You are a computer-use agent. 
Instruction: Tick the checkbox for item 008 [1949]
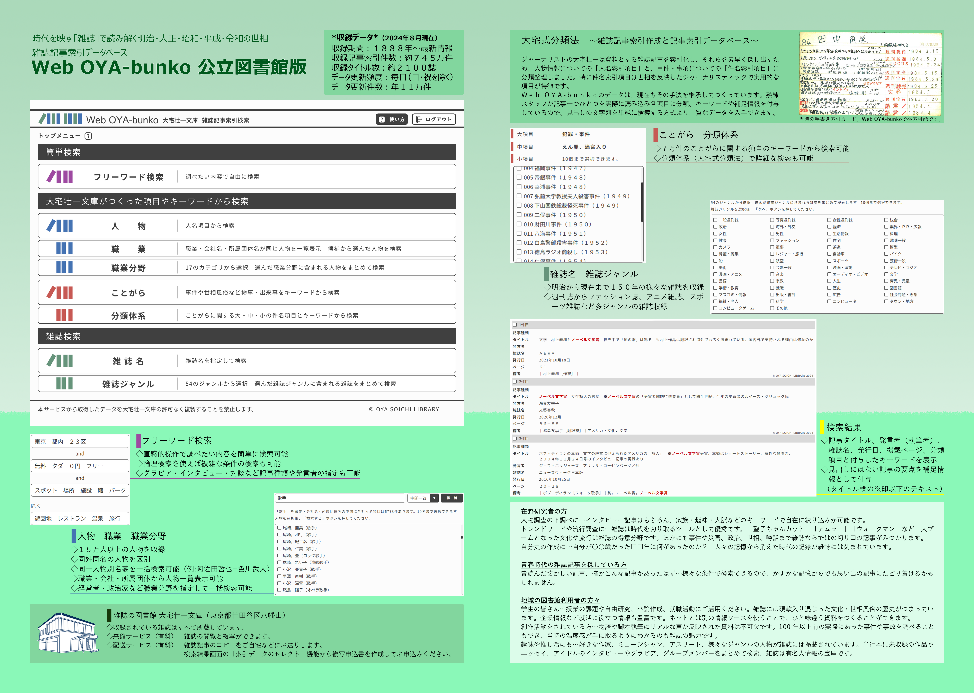tap(519, 205)
